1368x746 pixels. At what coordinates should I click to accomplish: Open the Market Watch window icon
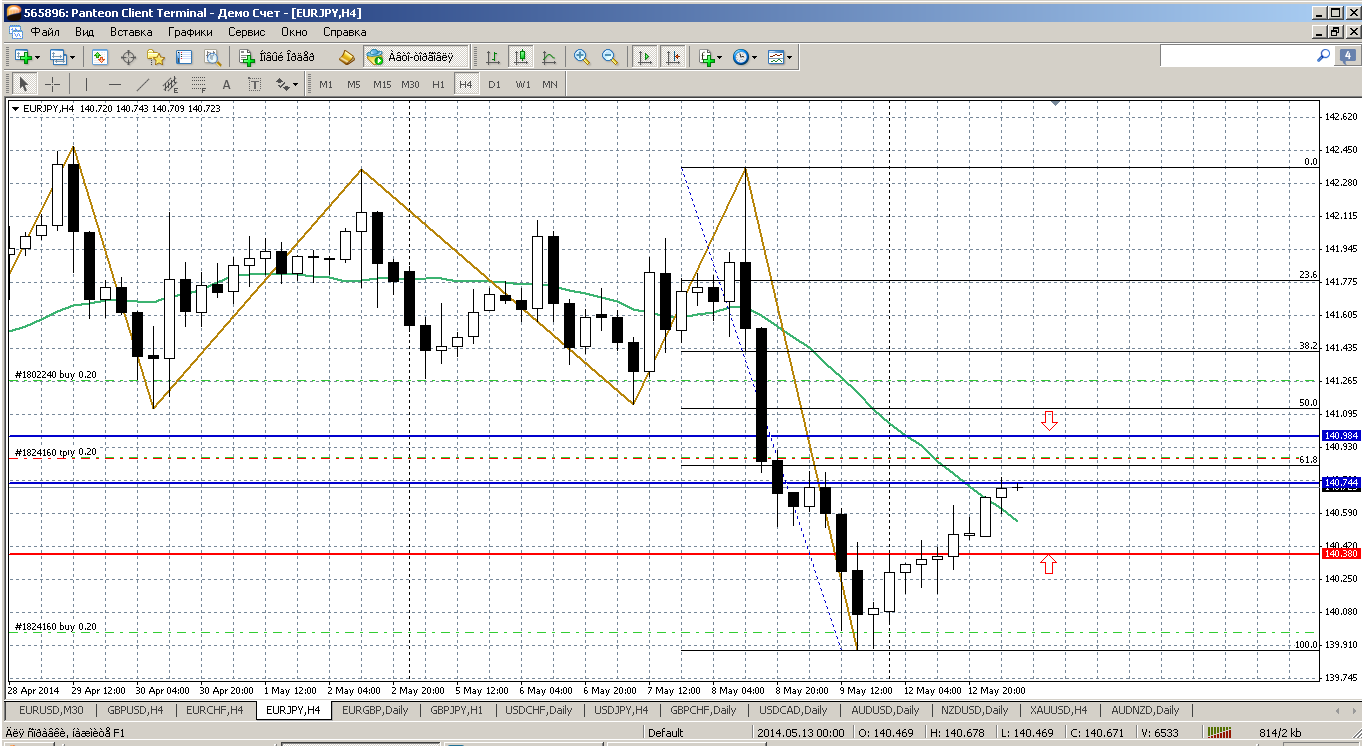100,58
